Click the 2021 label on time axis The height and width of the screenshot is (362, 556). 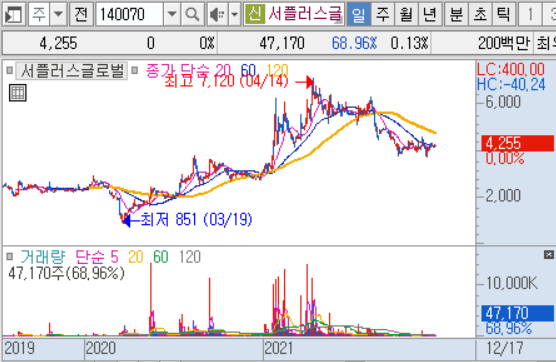279,348
